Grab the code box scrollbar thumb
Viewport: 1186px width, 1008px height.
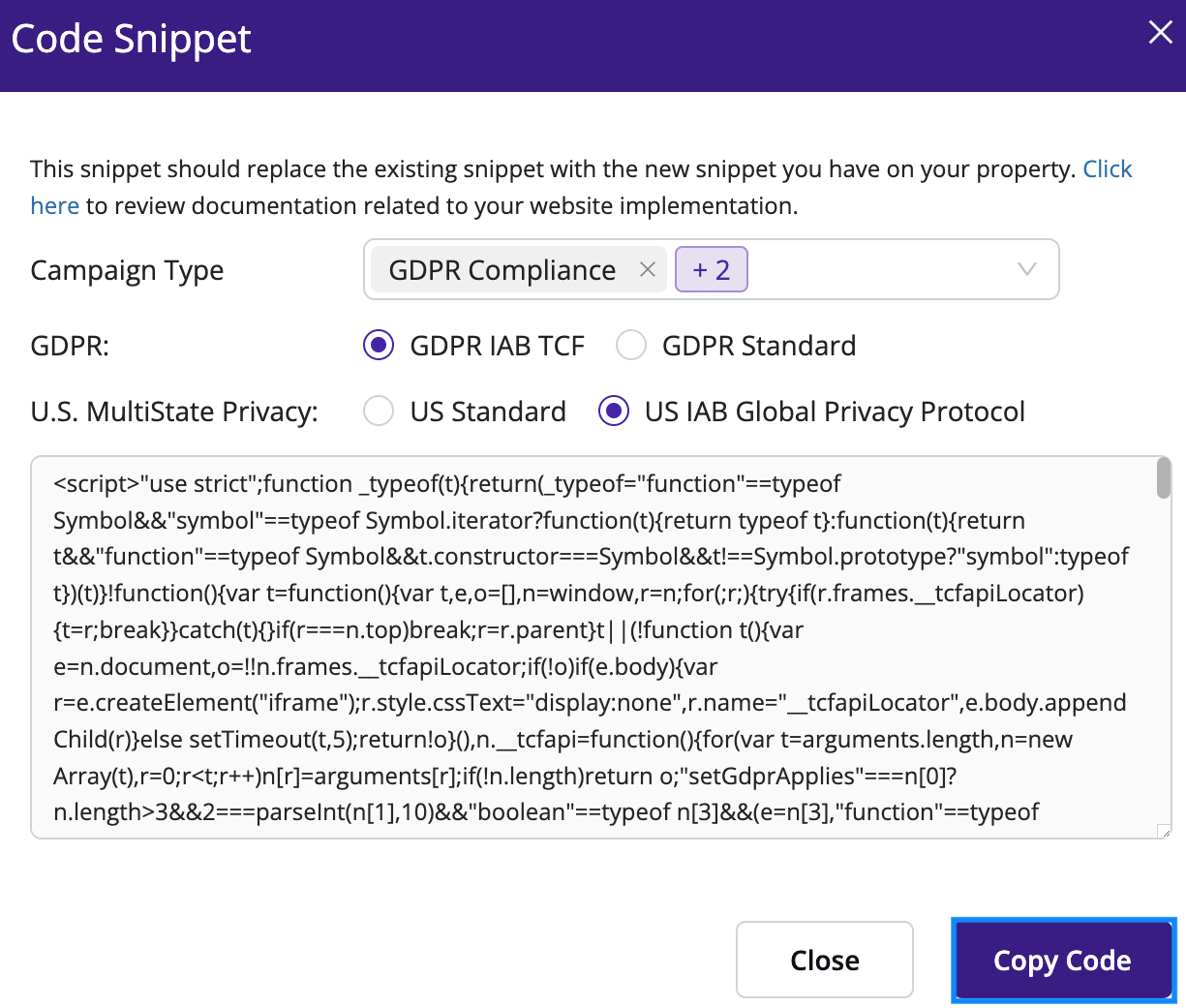click(1164, 478)
